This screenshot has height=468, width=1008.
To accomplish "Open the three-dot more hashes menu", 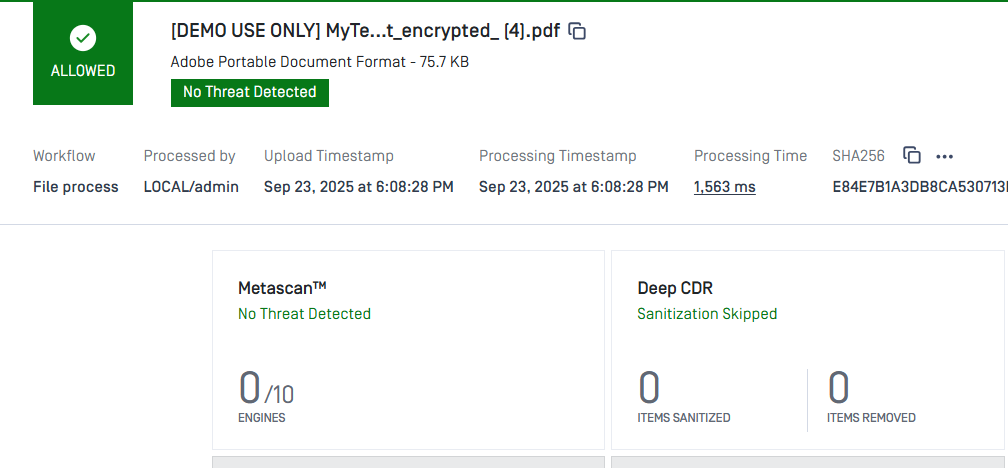I will click(x=944, y=156).
